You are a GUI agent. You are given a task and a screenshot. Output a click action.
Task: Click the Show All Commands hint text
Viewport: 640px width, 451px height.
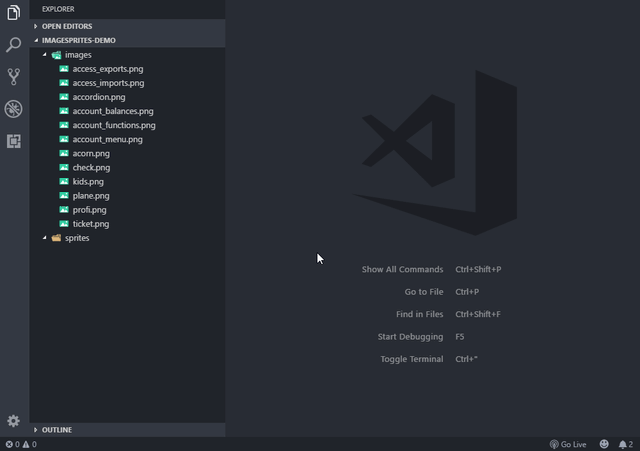[402, 269]
